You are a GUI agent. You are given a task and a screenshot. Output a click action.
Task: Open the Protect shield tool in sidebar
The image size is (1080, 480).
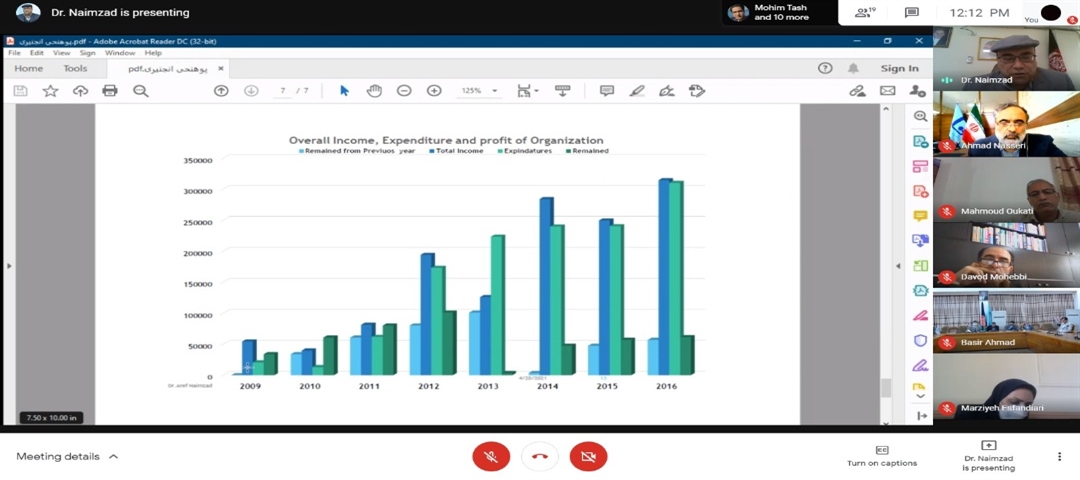coord(920,340)
